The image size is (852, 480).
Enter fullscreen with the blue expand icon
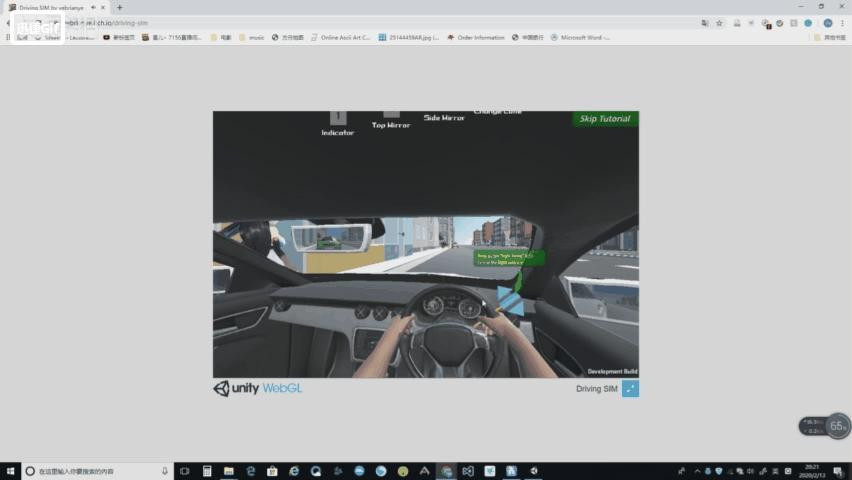[630, 389]
